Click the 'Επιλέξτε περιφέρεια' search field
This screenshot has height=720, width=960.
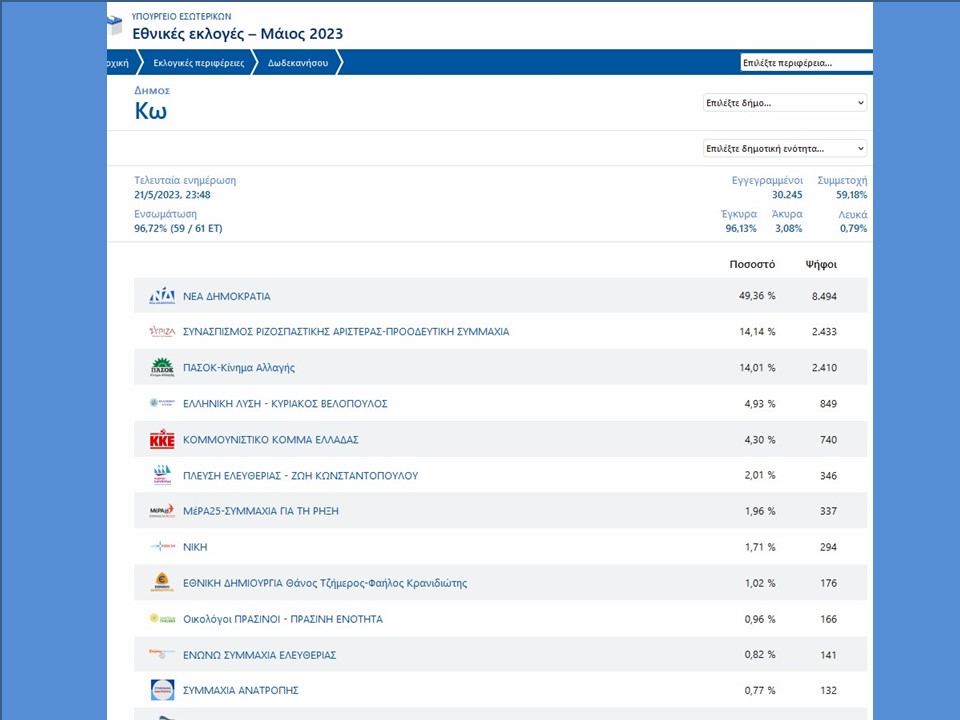click(x=805, y=63)
